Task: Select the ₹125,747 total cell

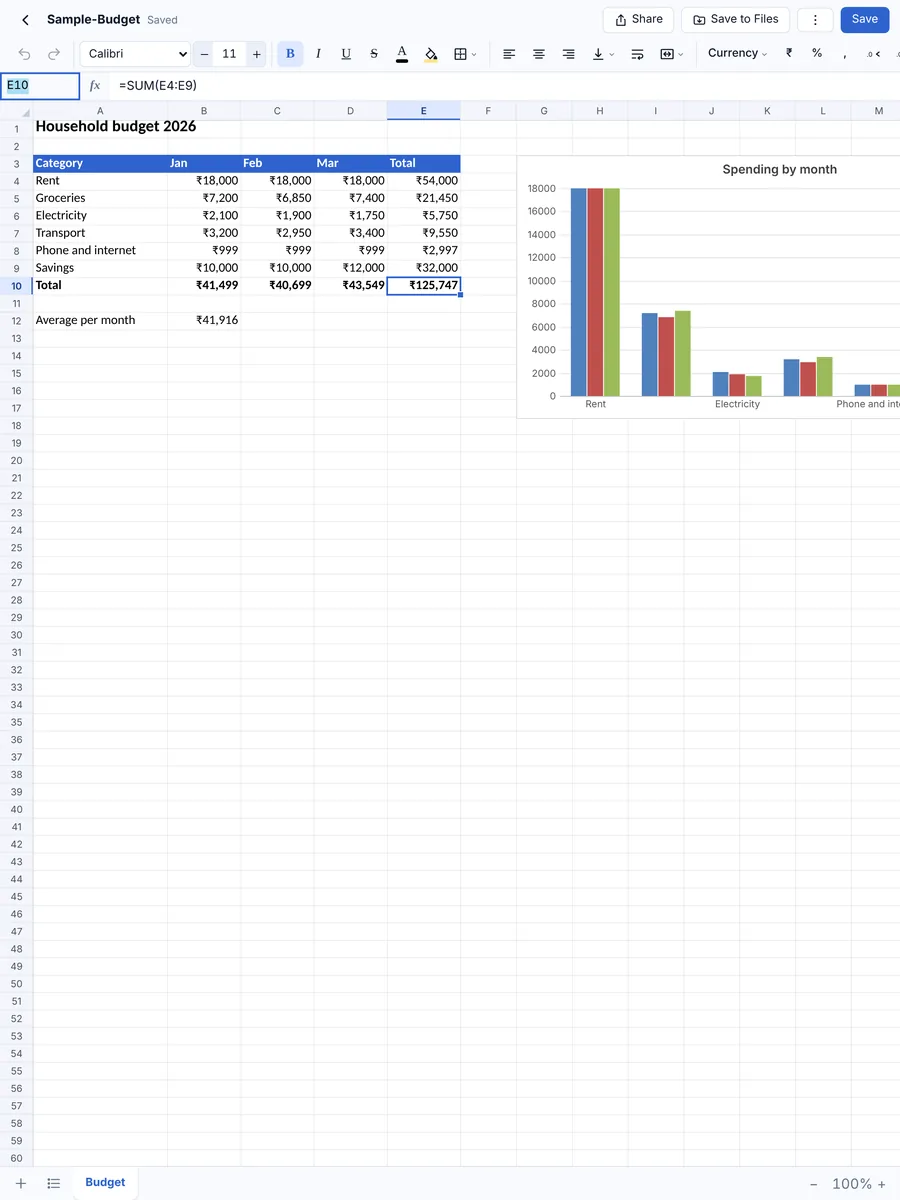Action: click(424, 286)
